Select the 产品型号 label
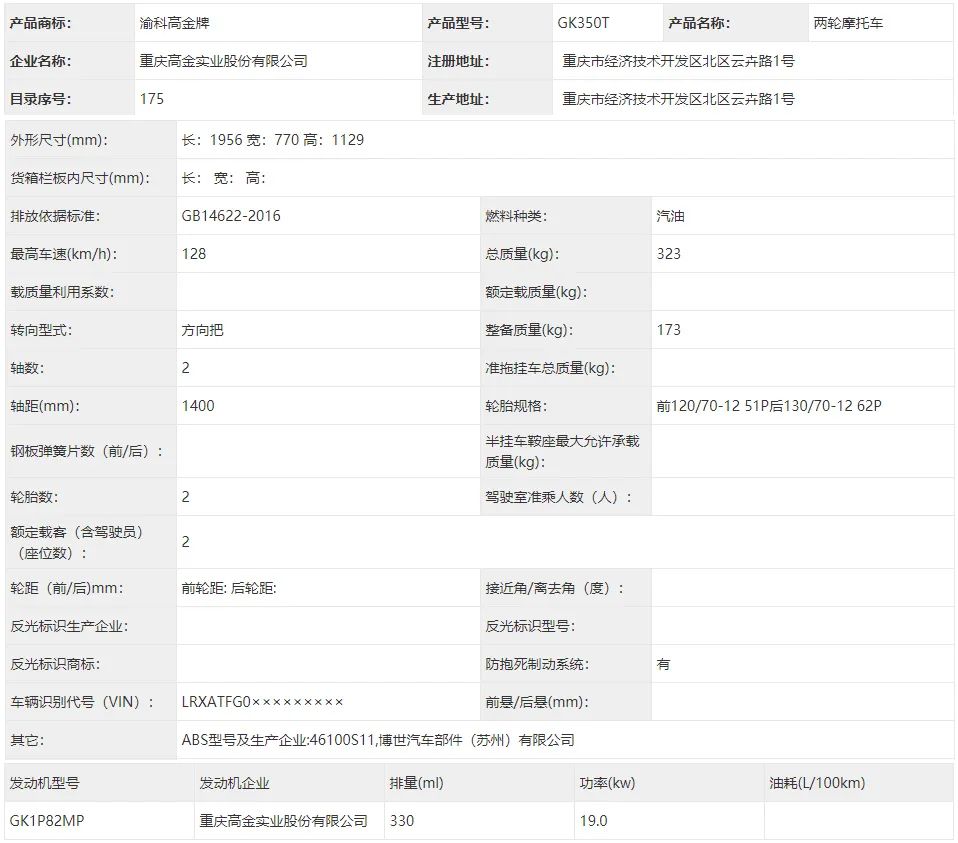This screenshot has width=958, height=843. tap(458, 23)
